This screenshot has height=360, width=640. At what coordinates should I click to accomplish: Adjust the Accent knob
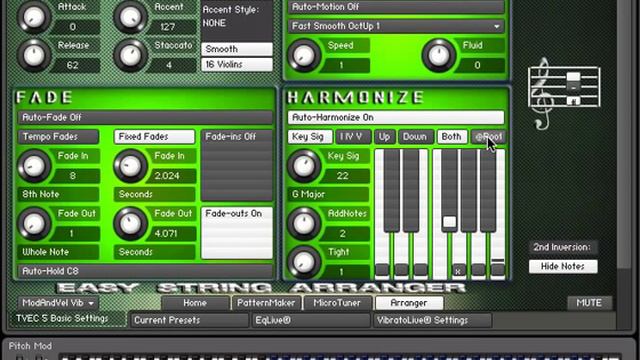(x=130, y=17)
